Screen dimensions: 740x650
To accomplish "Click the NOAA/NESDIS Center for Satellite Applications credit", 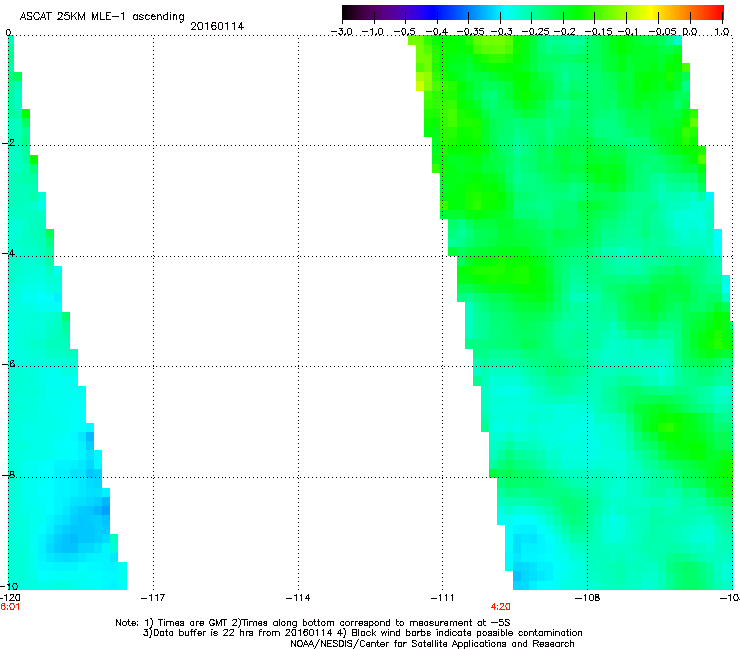I will point(432,644).
